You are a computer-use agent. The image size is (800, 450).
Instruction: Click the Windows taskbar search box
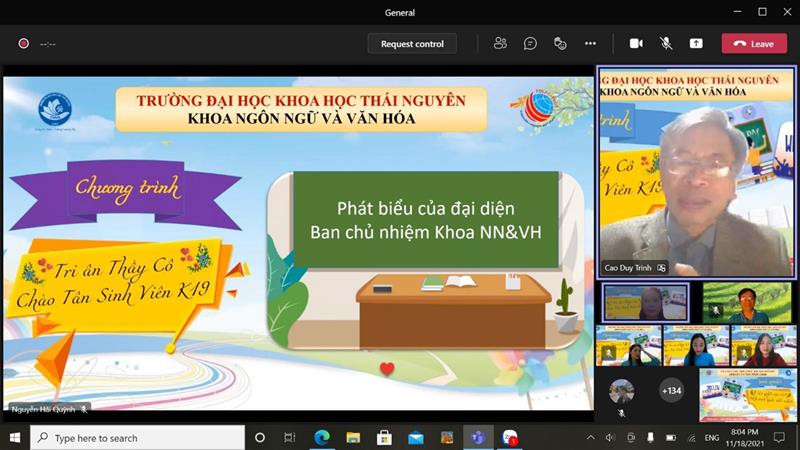pos(138,438)
